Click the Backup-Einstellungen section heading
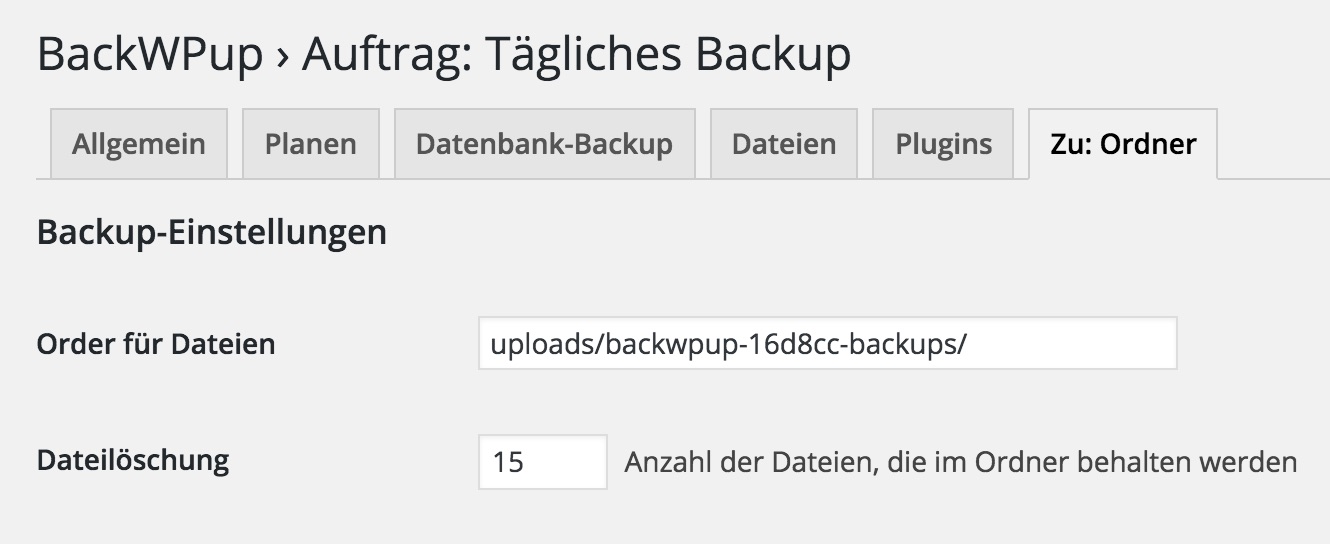Image resolution: width=1330 pixels, height=544 pixels. pos(211,233)
